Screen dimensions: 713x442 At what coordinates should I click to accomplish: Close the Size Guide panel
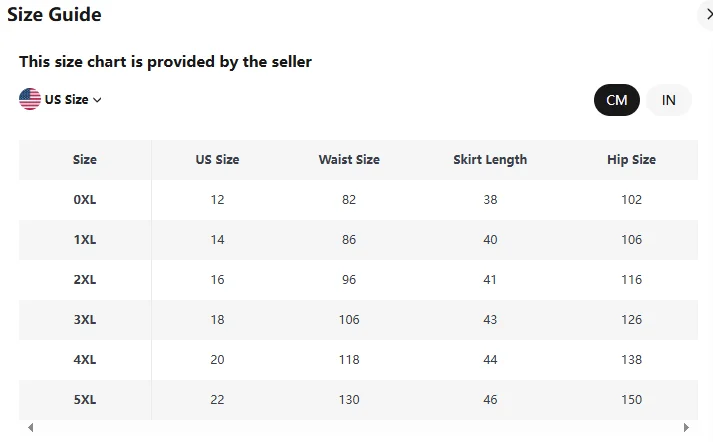point(707,15)
